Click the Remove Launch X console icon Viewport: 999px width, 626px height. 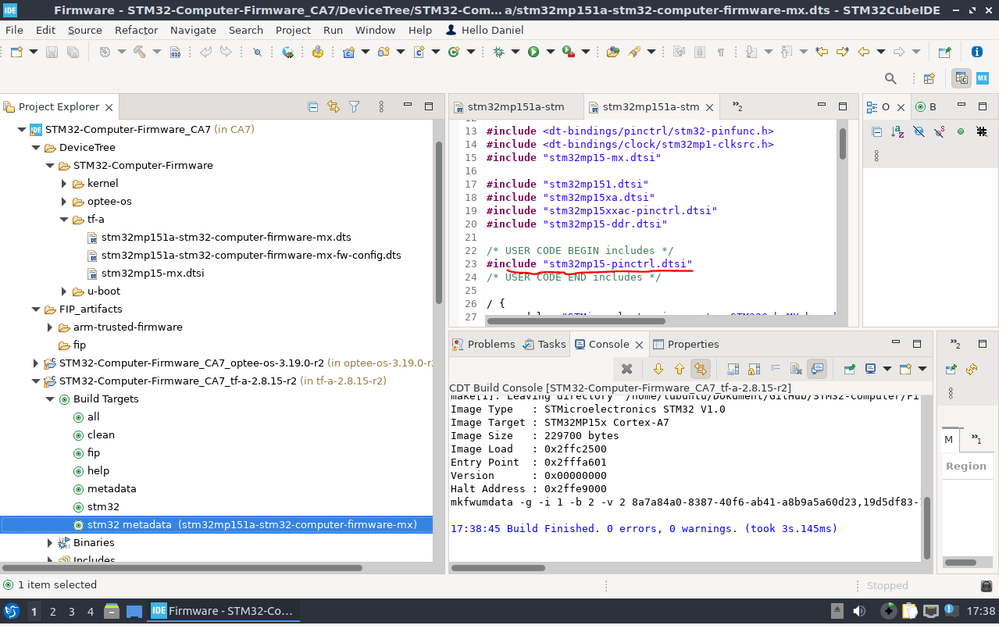[627, 369]
